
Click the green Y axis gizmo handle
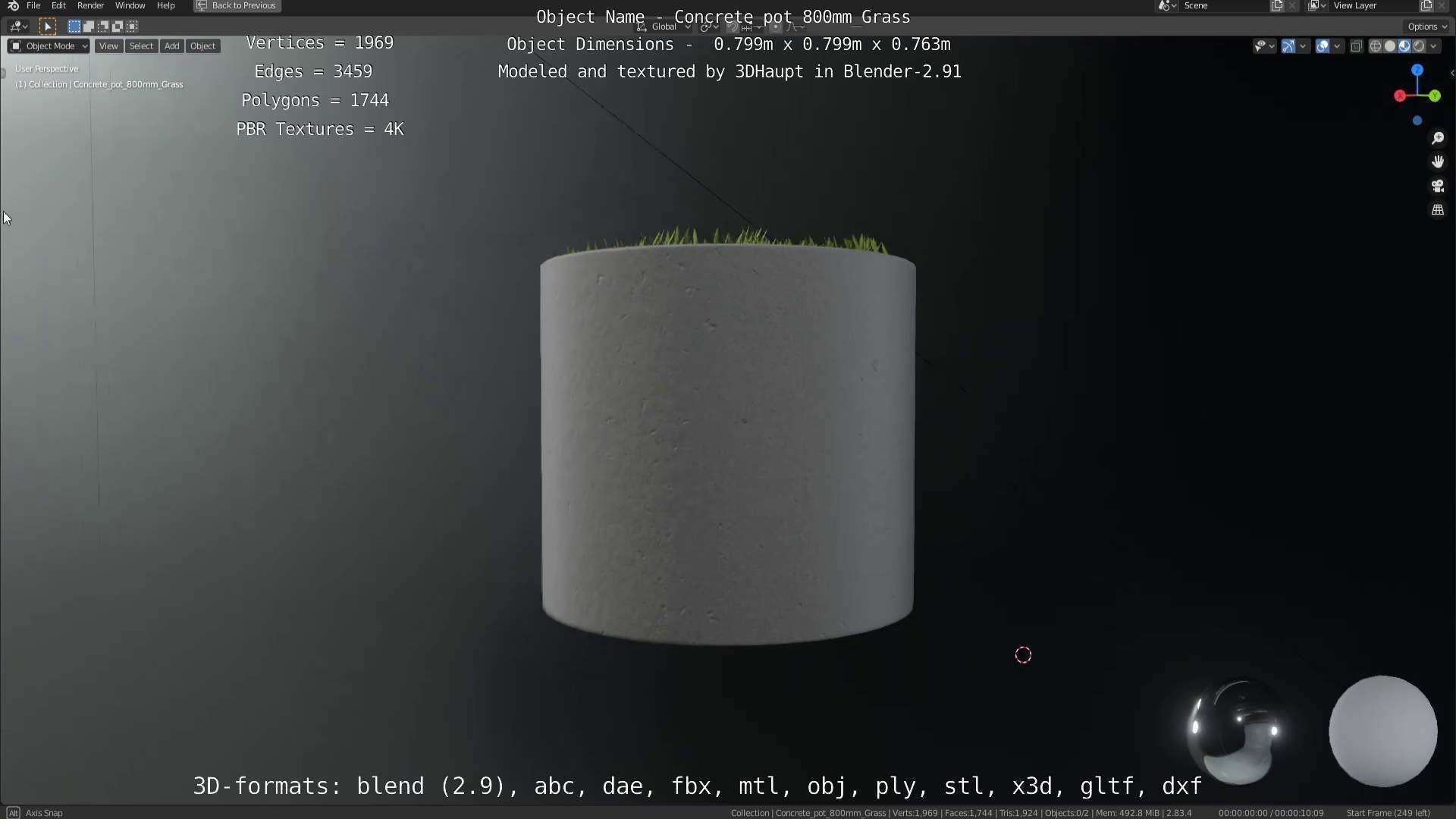tap(1435, 96)
